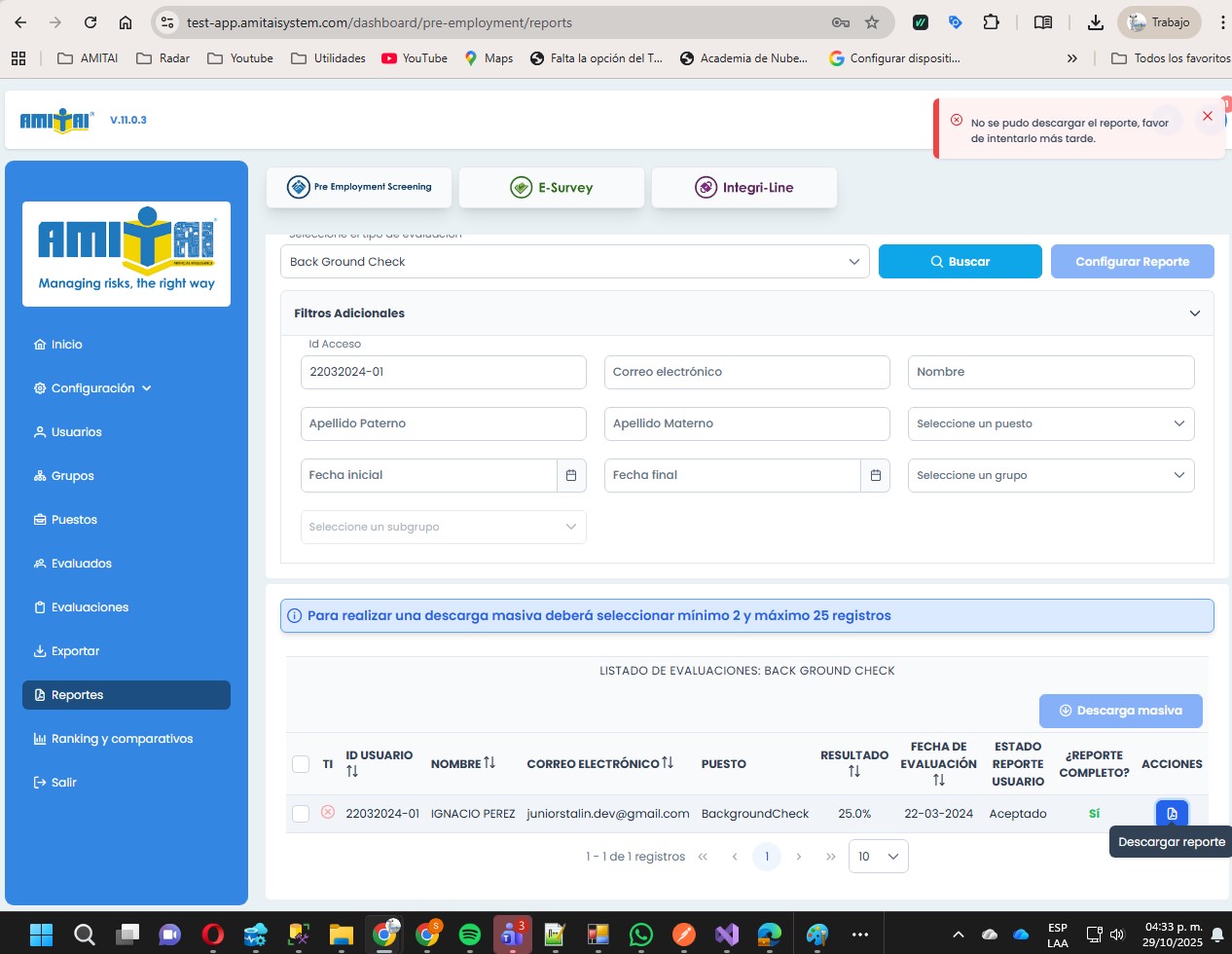Image resolution: width=1232 pixels, height=954 pixels.
Task: Click the AMITAI logo in the header
Action: pyautogui.click(x=56, y=120)
